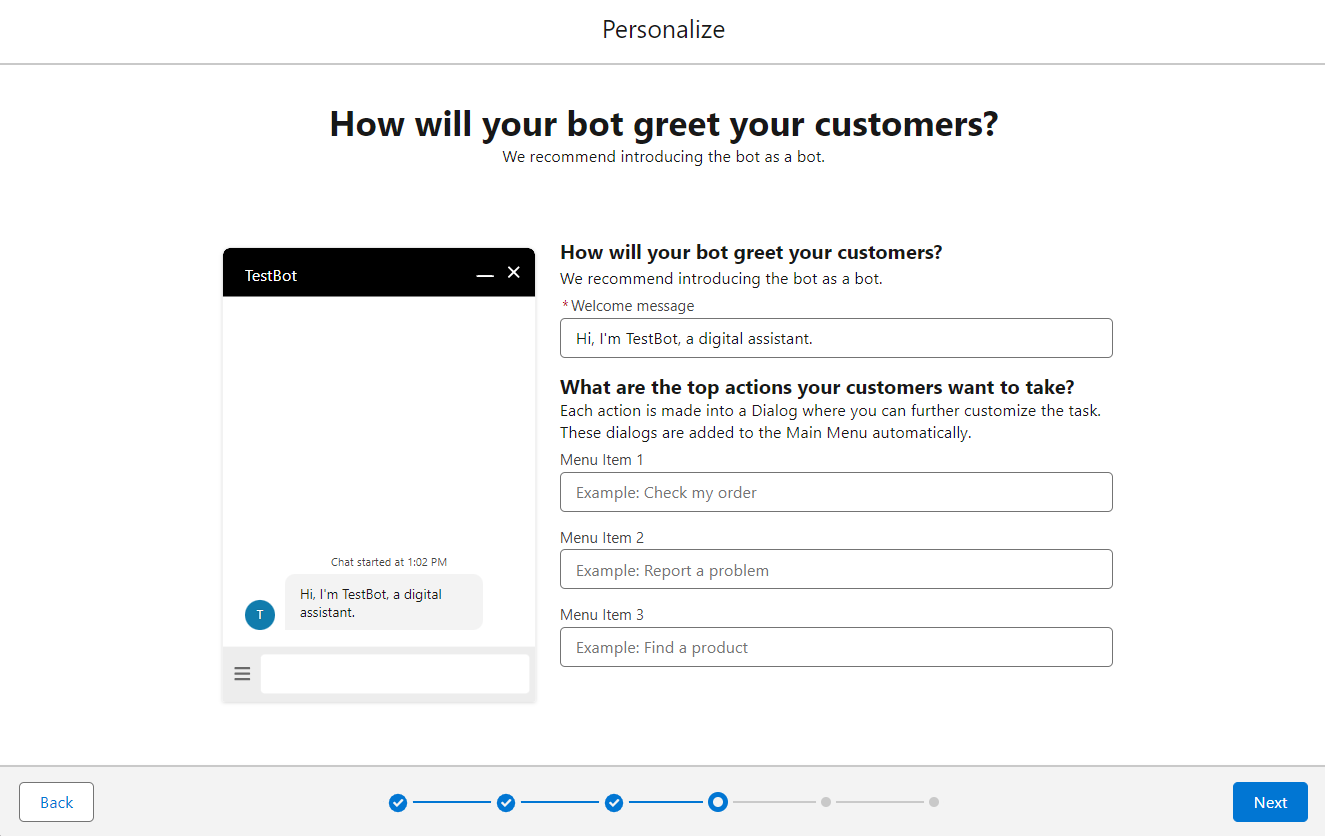
Task: Select the second completed progress step checkmark
Action: pyautogui.click(x=506, y=802)
